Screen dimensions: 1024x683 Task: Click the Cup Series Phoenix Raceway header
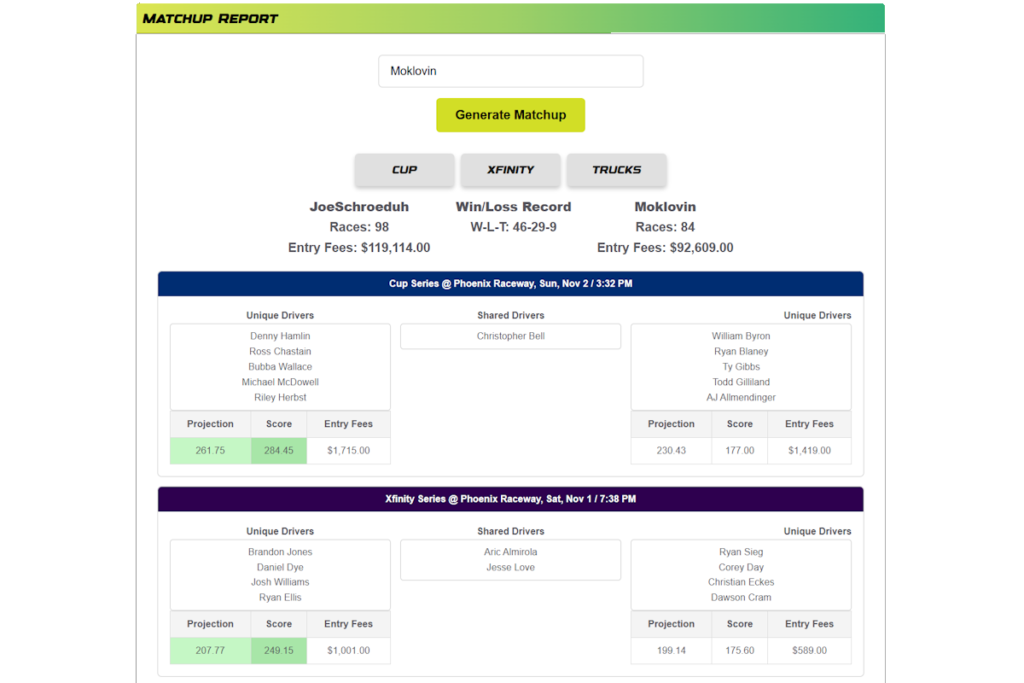(x=510, y=284)
